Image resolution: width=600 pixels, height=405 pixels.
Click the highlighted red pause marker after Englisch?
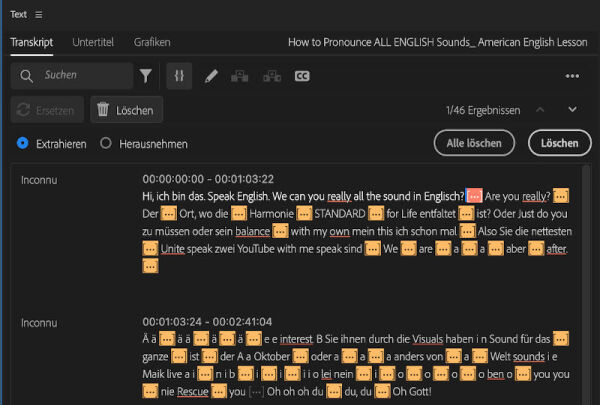click(x=474, y=196)
